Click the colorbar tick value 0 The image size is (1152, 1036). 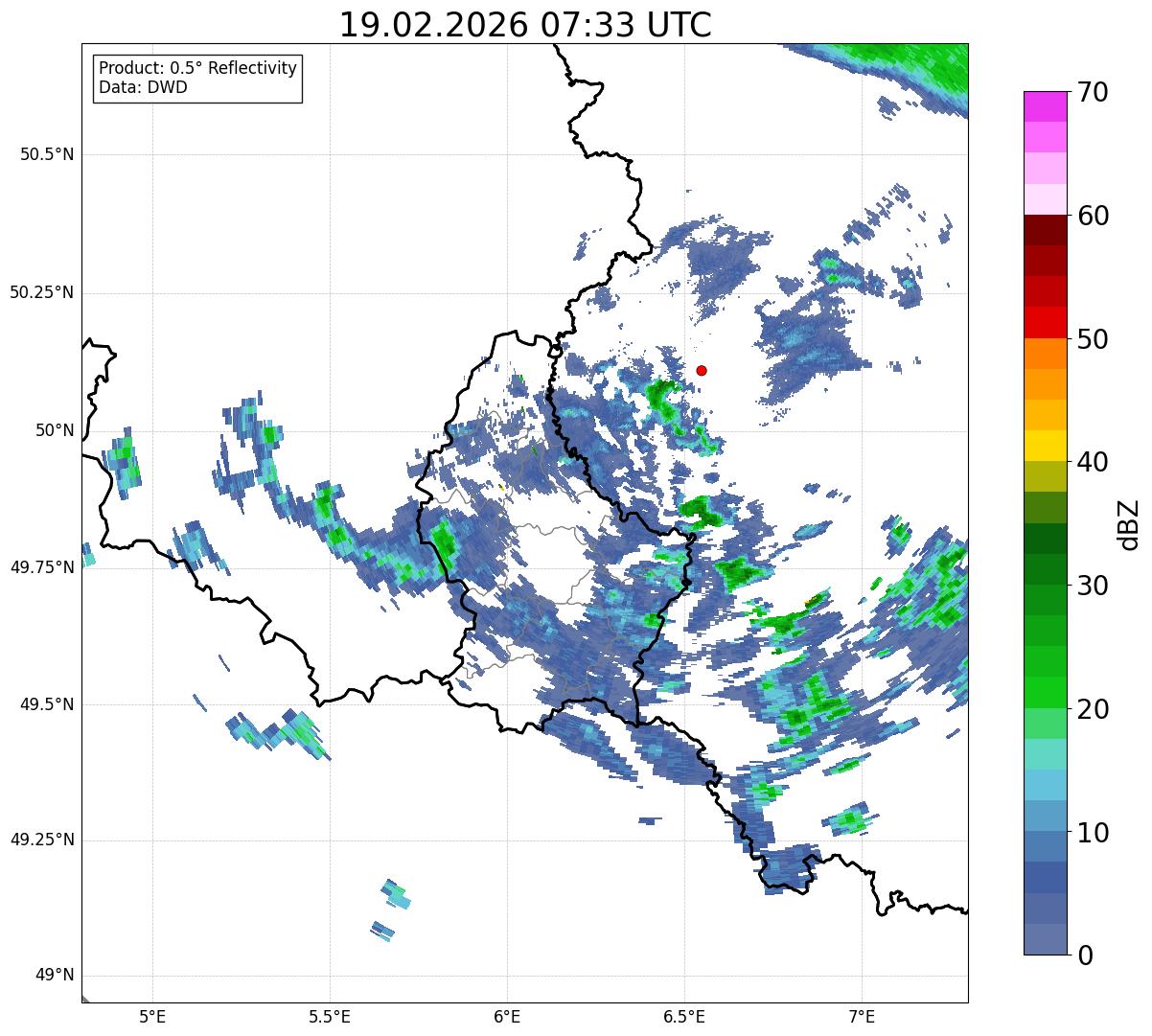(x=1084, y=955)
